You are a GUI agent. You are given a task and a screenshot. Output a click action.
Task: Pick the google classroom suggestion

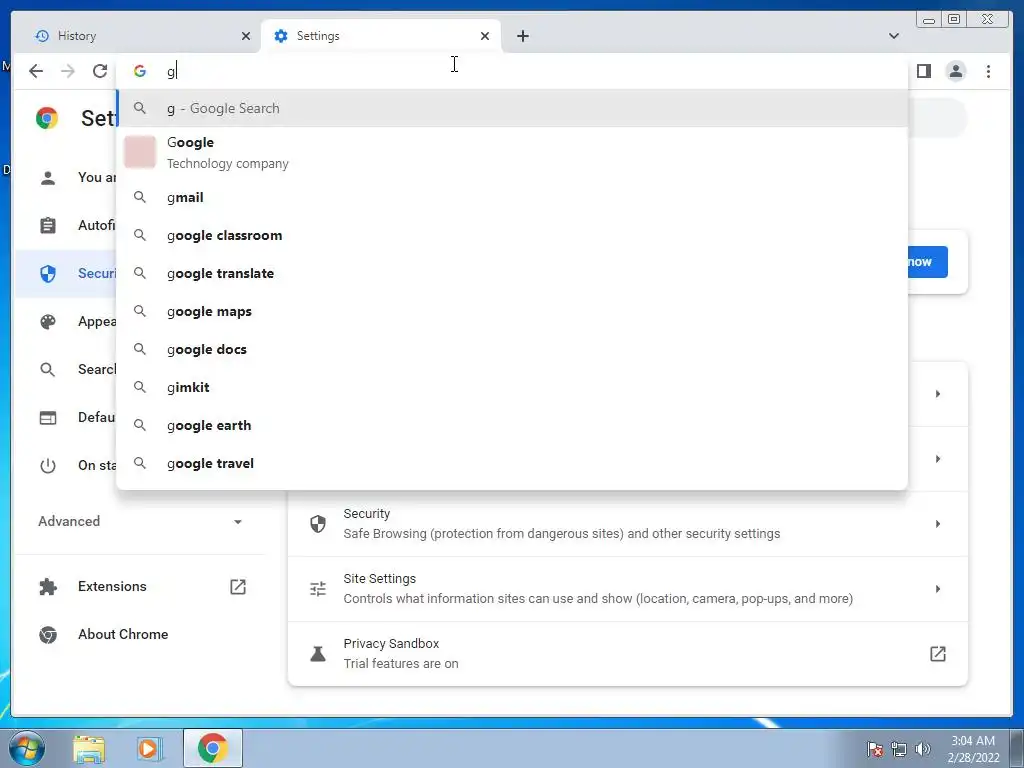[x=512, y=235]
